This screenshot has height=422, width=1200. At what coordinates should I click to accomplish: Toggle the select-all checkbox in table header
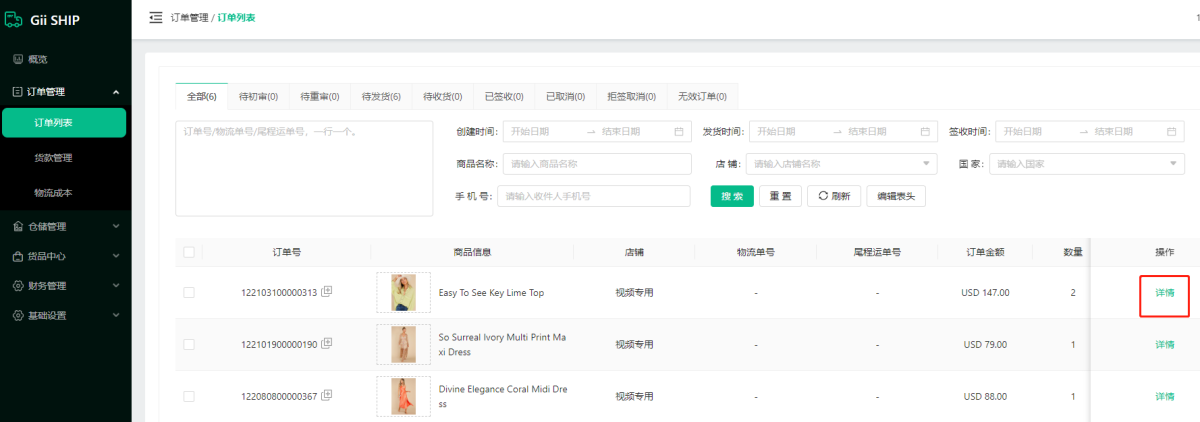pyautogui.click(x=189, y=252)
